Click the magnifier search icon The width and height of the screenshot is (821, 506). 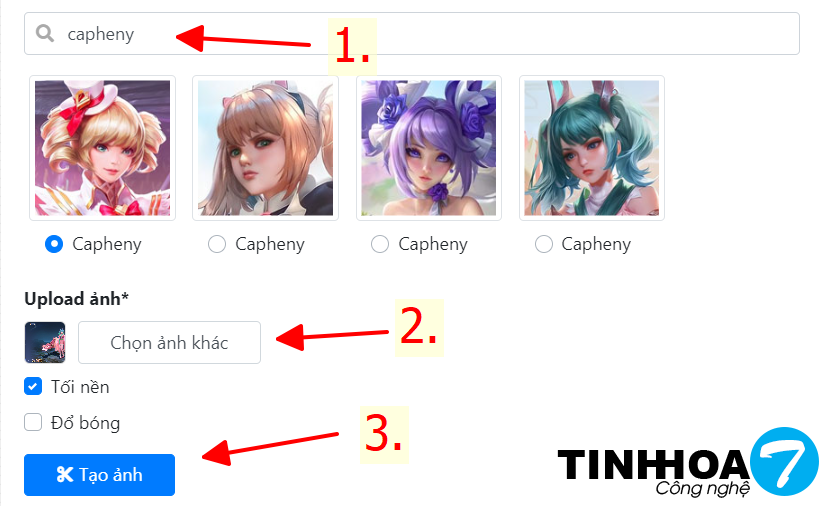45,34
